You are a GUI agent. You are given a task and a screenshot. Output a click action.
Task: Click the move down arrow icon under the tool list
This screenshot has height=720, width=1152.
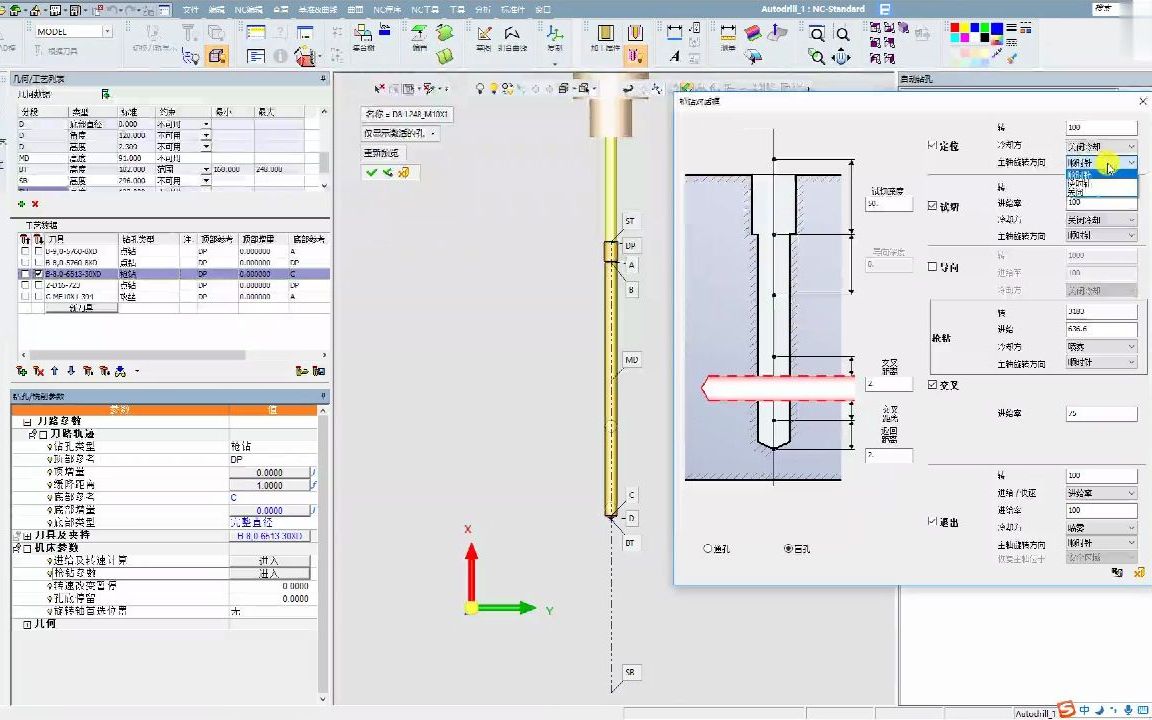click(71, 371)
